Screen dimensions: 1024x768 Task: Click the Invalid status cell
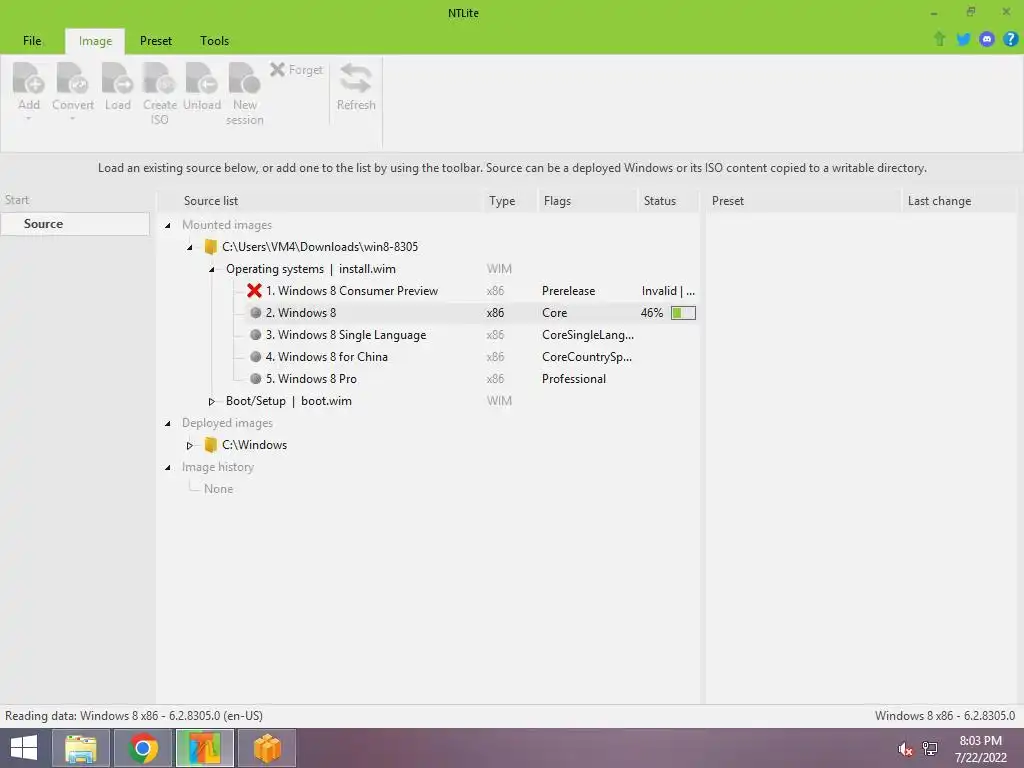pos(668,291)
